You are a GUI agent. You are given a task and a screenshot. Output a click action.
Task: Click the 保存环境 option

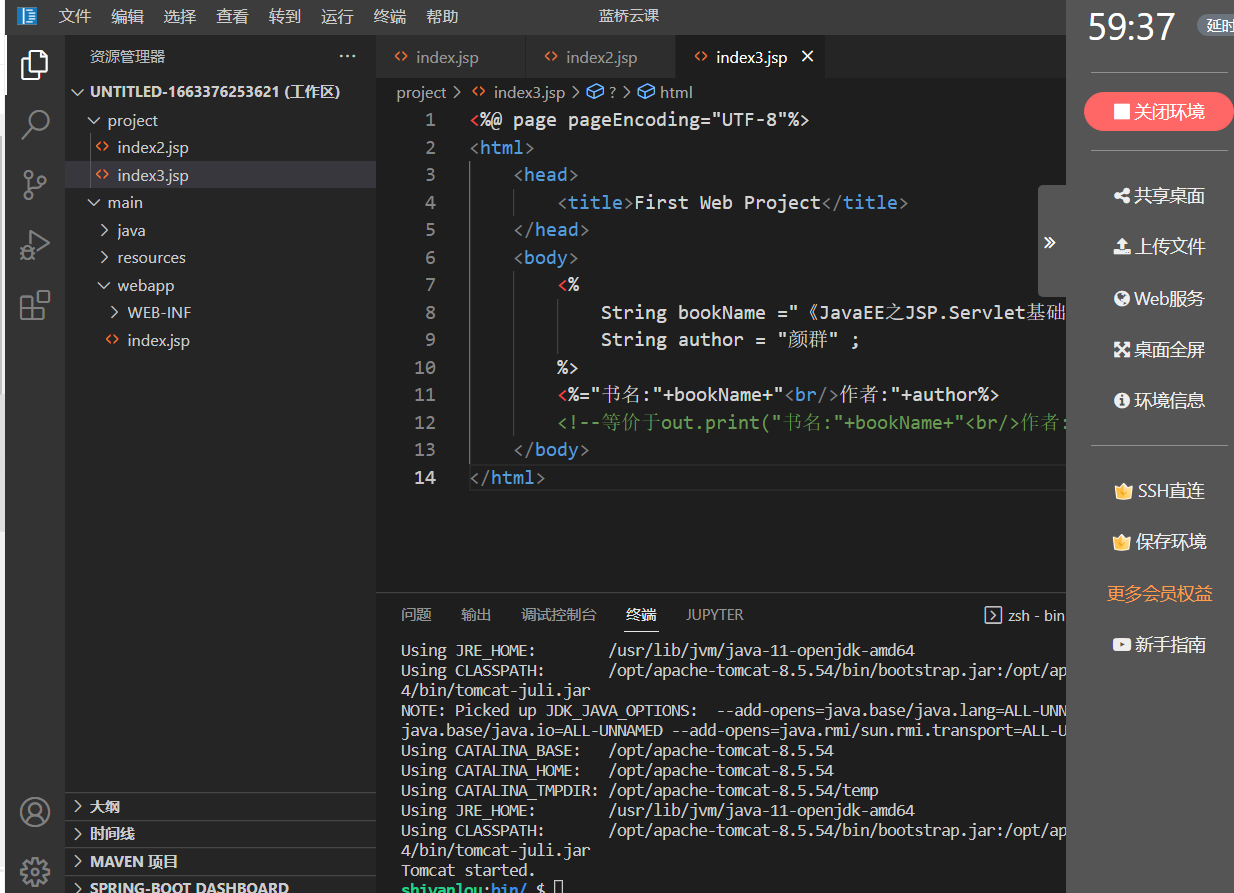coord(1158,542)
